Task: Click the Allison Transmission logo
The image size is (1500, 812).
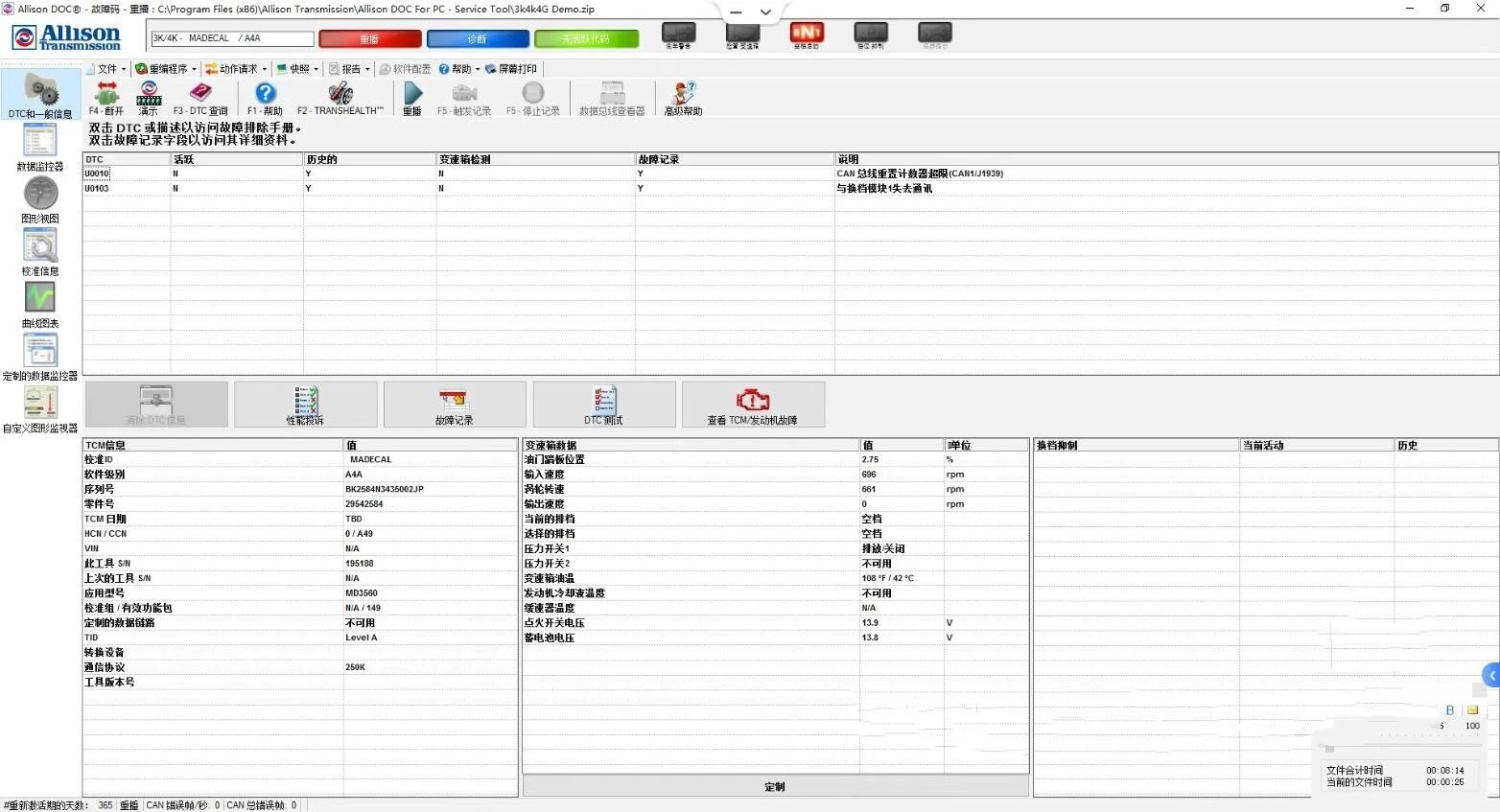Action: [x=67, y=37]
